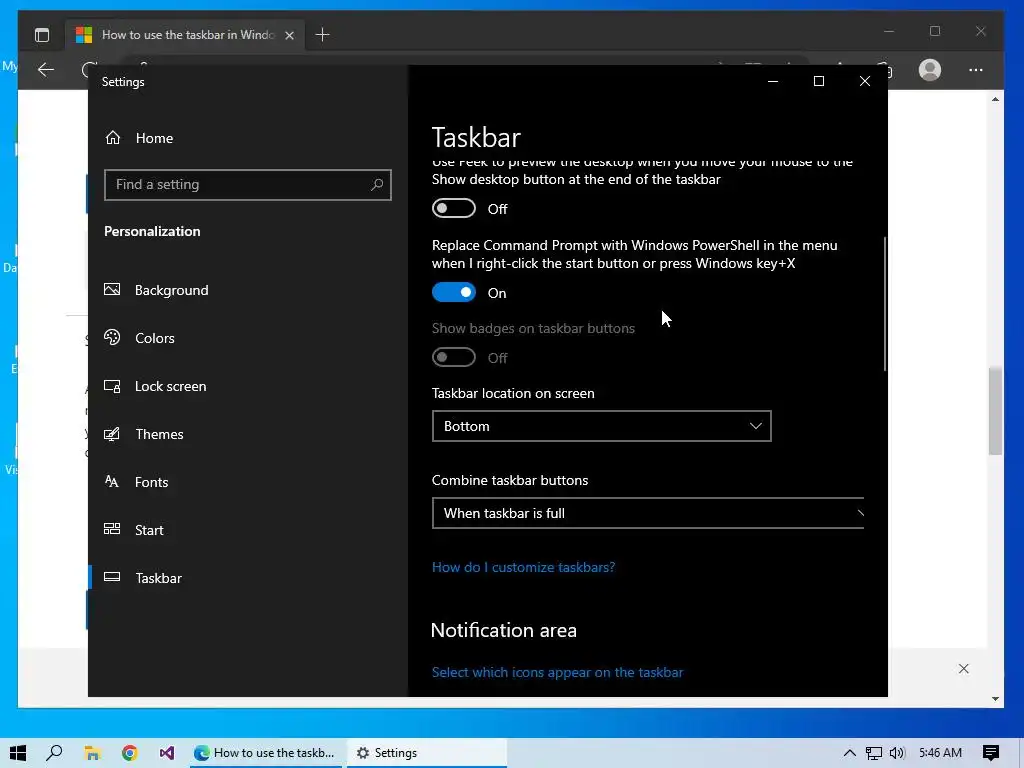Viewport: 1024px width, 768px height.
Task: Open Edge tab actions menu icon
Action: click(x=42, y=35)
